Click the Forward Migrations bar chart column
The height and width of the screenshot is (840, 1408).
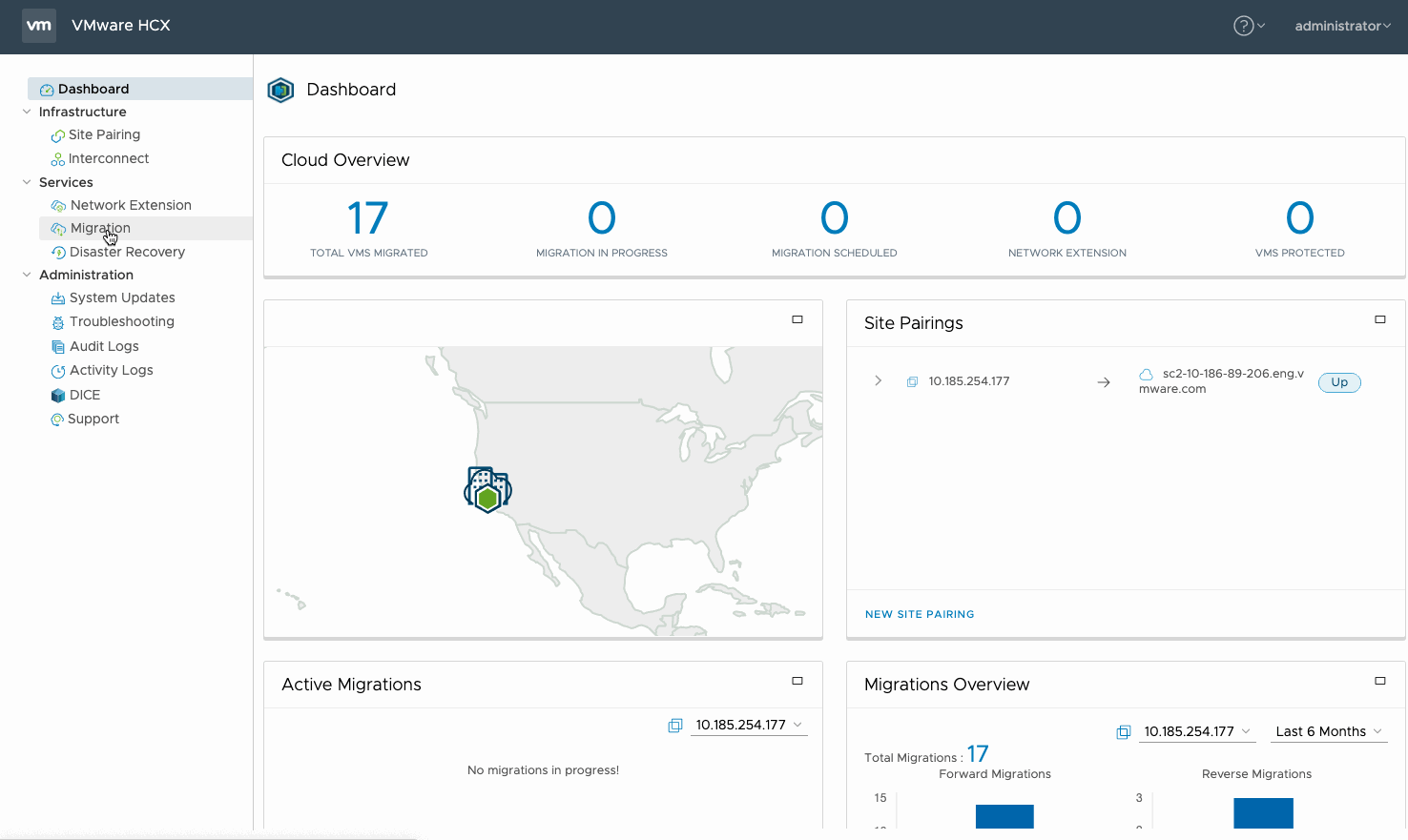[x=1004, y=817]
